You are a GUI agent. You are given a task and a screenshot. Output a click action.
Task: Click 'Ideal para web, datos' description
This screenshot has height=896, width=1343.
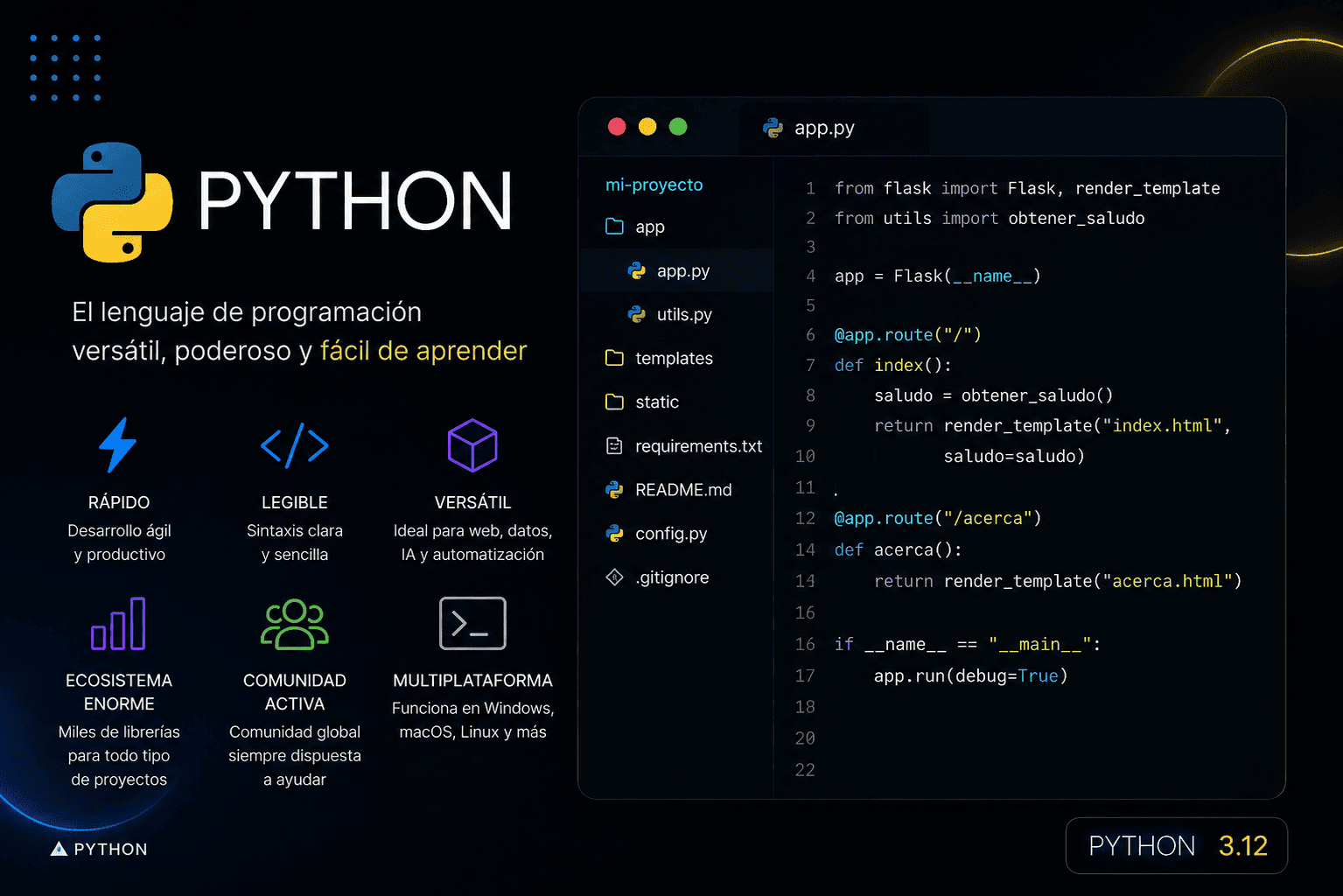click(x=472, y=542)
